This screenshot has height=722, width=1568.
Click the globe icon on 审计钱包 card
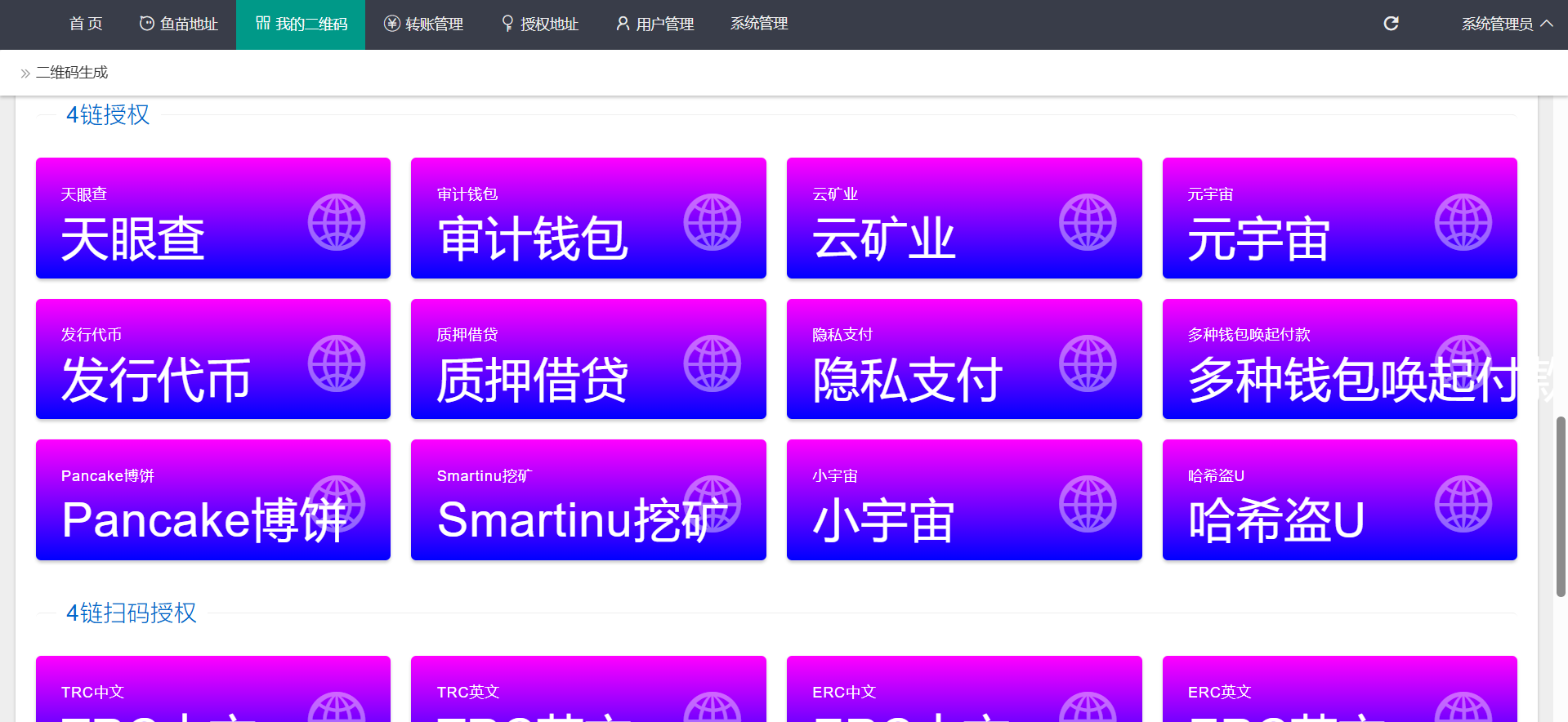tap(712, 222)
